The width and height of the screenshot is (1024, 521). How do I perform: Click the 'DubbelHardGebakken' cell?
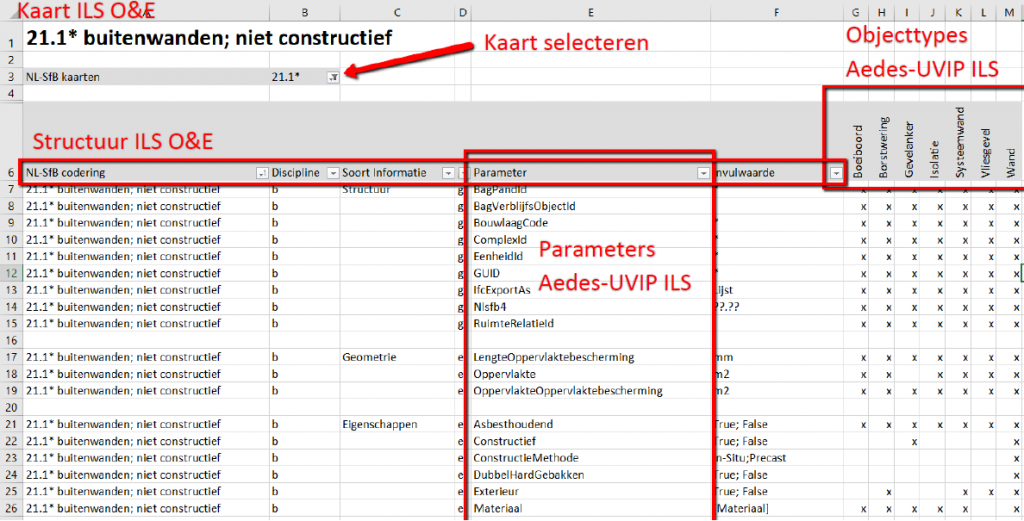point(590,475)
